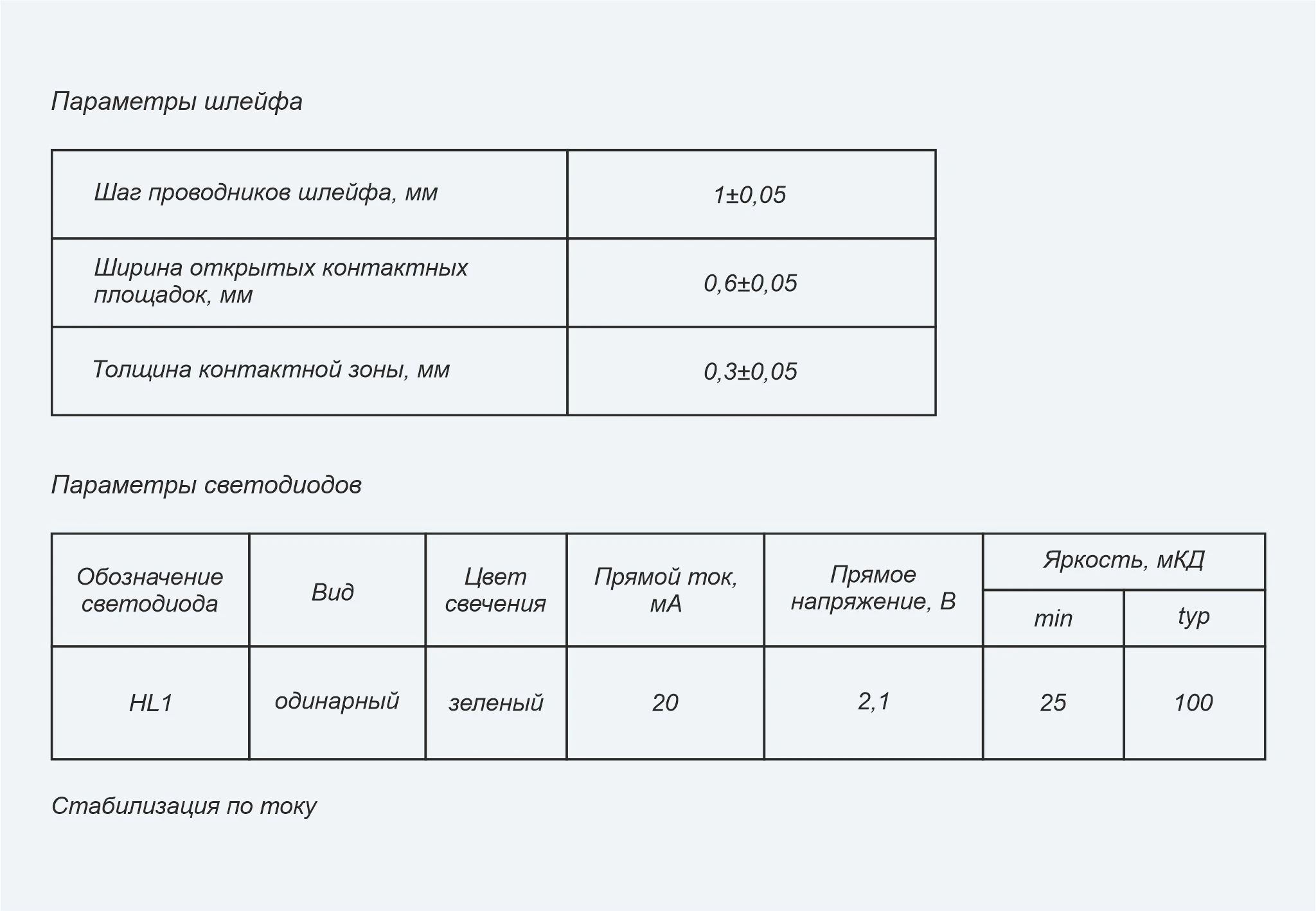The height and width of the screenshot is (911, 1316).
Task: Click the 'Стабилизация по току' note
Action: tap(184, 806)
